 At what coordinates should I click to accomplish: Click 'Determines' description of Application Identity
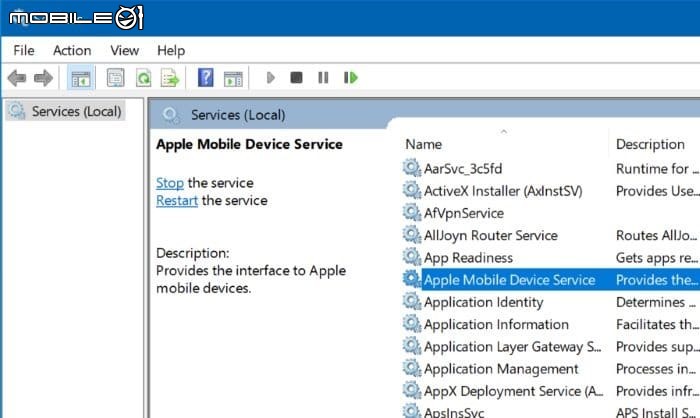(x=655, y=302)
